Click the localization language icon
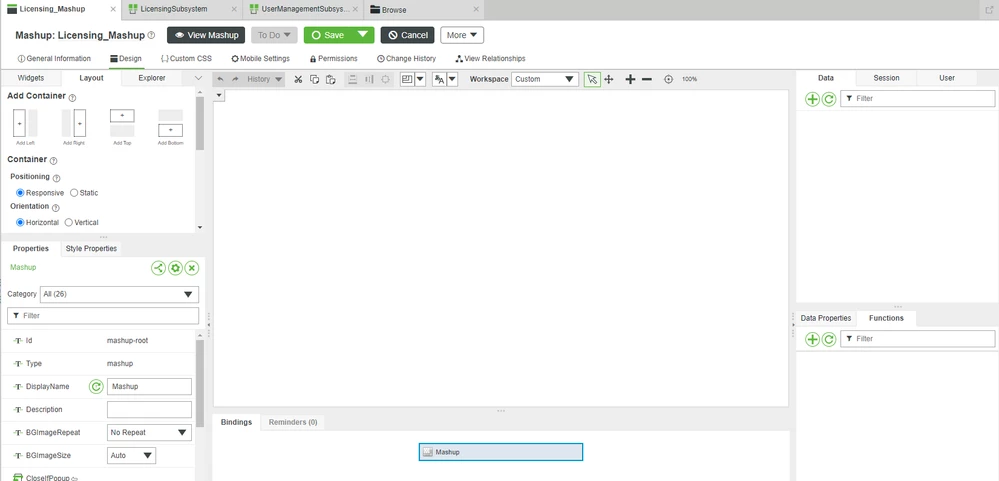 pyautogui.click(x=439, y=79)
